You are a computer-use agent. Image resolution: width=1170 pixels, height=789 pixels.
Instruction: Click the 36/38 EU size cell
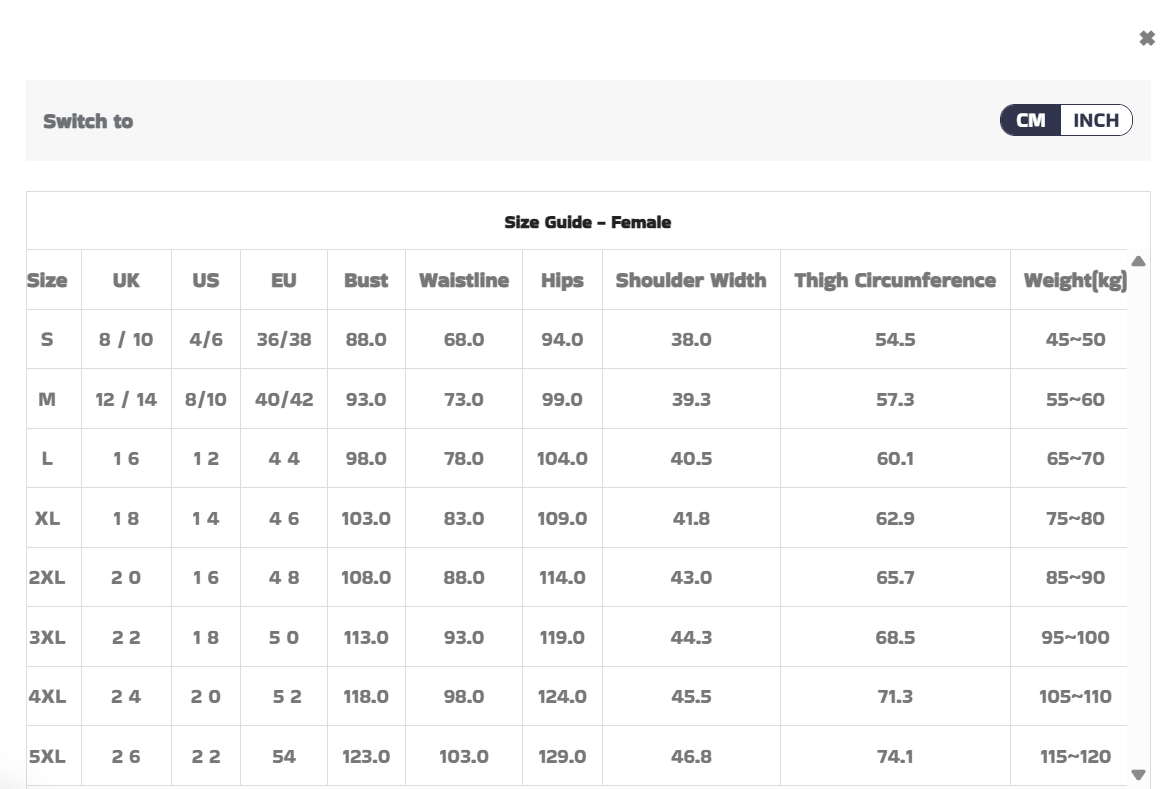click(284, 339)
